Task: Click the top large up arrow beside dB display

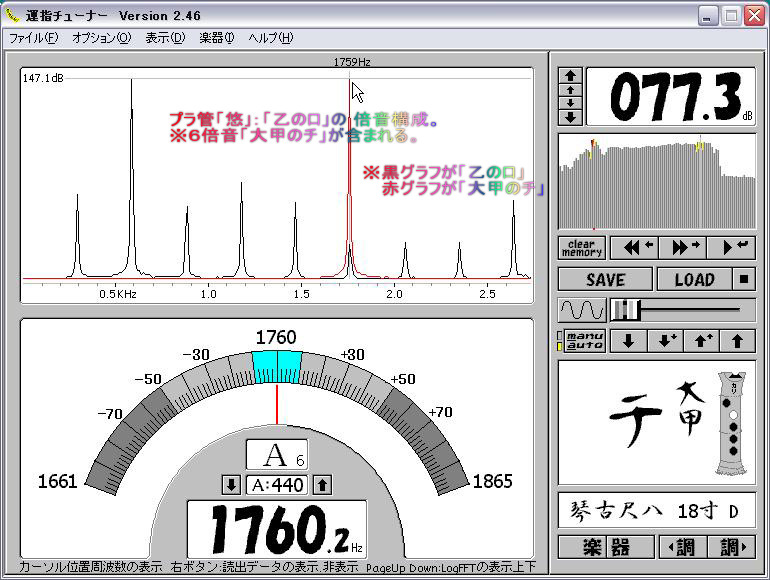Action: 570,76
